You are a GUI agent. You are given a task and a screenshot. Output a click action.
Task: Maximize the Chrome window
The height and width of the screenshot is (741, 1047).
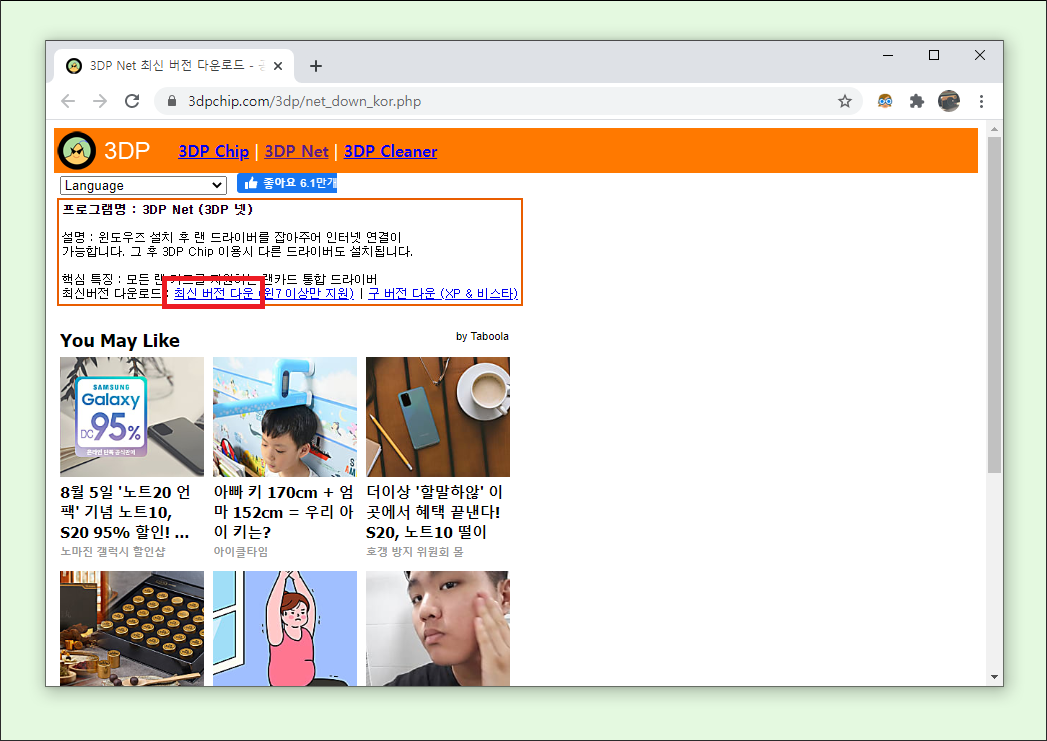click(x=934, y=55)
